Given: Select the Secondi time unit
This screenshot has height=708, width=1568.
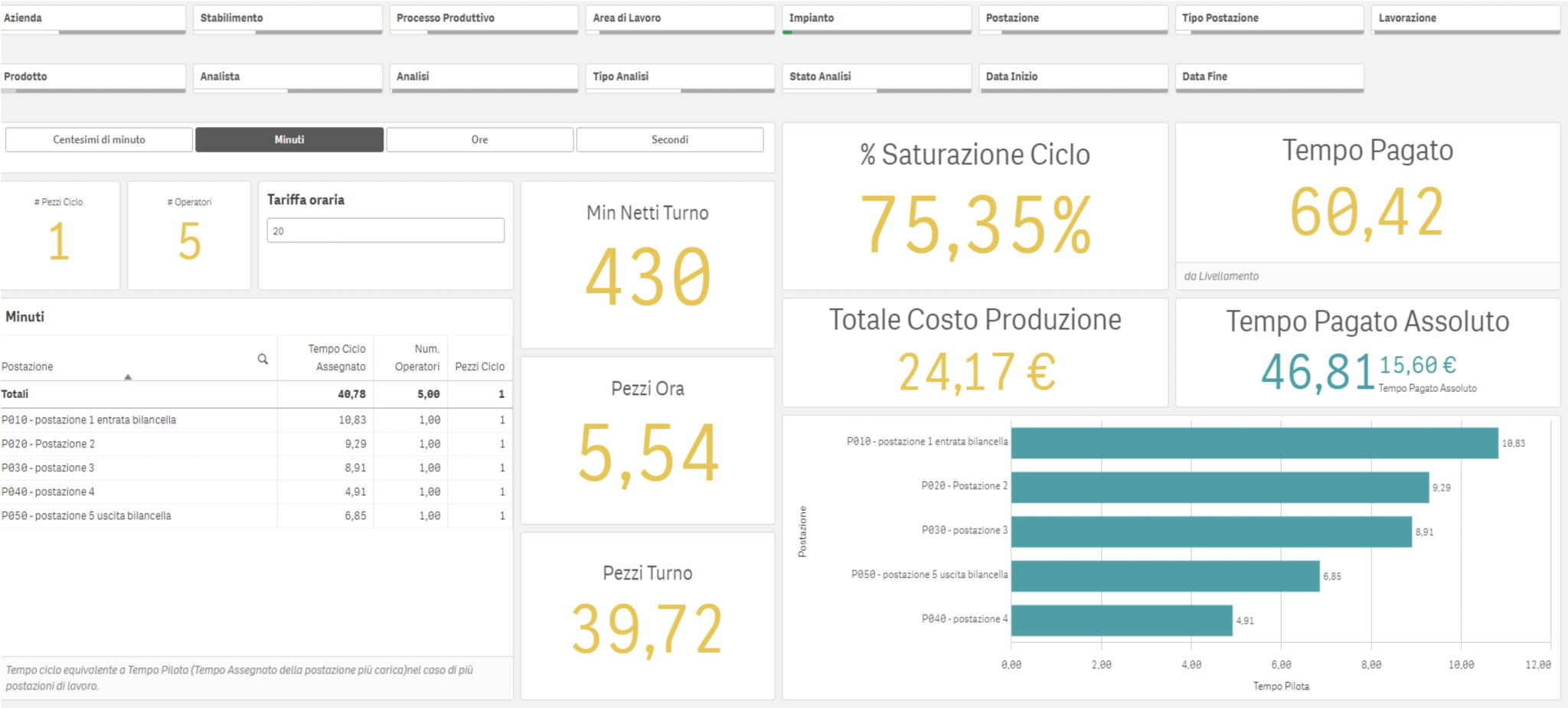Looking at the screenshot, I should tap(669, 139).
